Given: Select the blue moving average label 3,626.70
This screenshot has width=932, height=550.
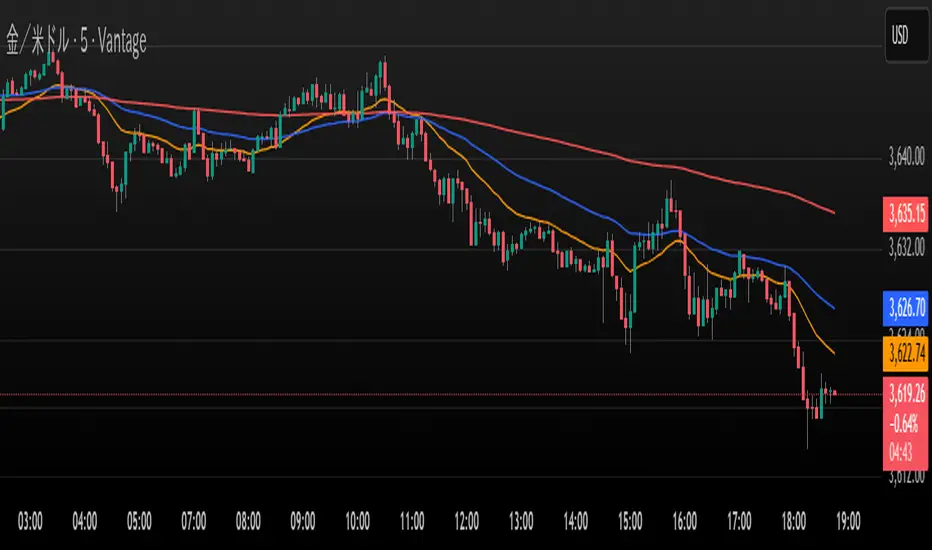Looking at the screenshot, I should point(906,308).
